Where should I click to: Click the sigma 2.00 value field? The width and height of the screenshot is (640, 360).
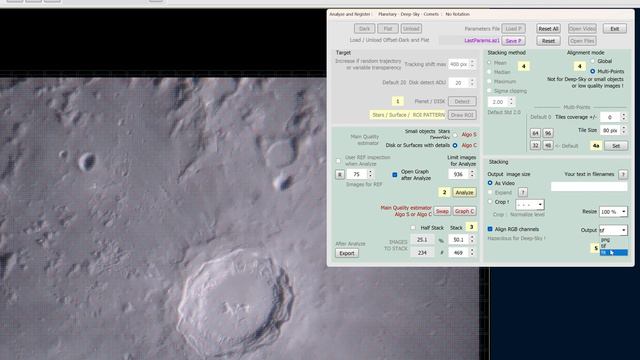tap(498, 102)
